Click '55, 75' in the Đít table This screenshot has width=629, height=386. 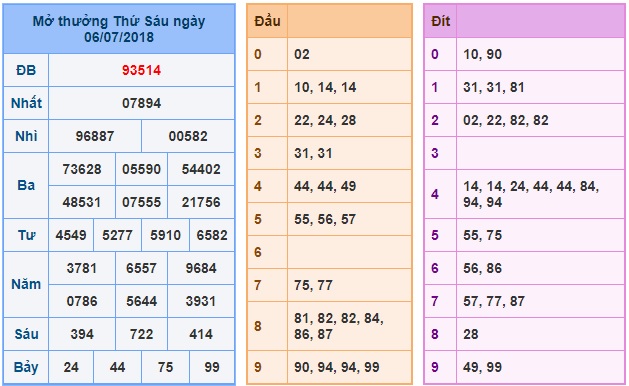point(483,235)
